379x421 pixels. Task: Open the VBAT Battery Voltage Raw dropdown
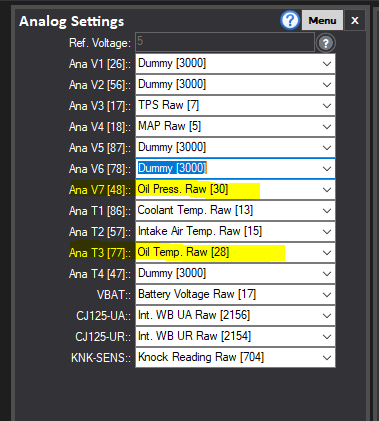pyautogui.click(x=235, y=295)
